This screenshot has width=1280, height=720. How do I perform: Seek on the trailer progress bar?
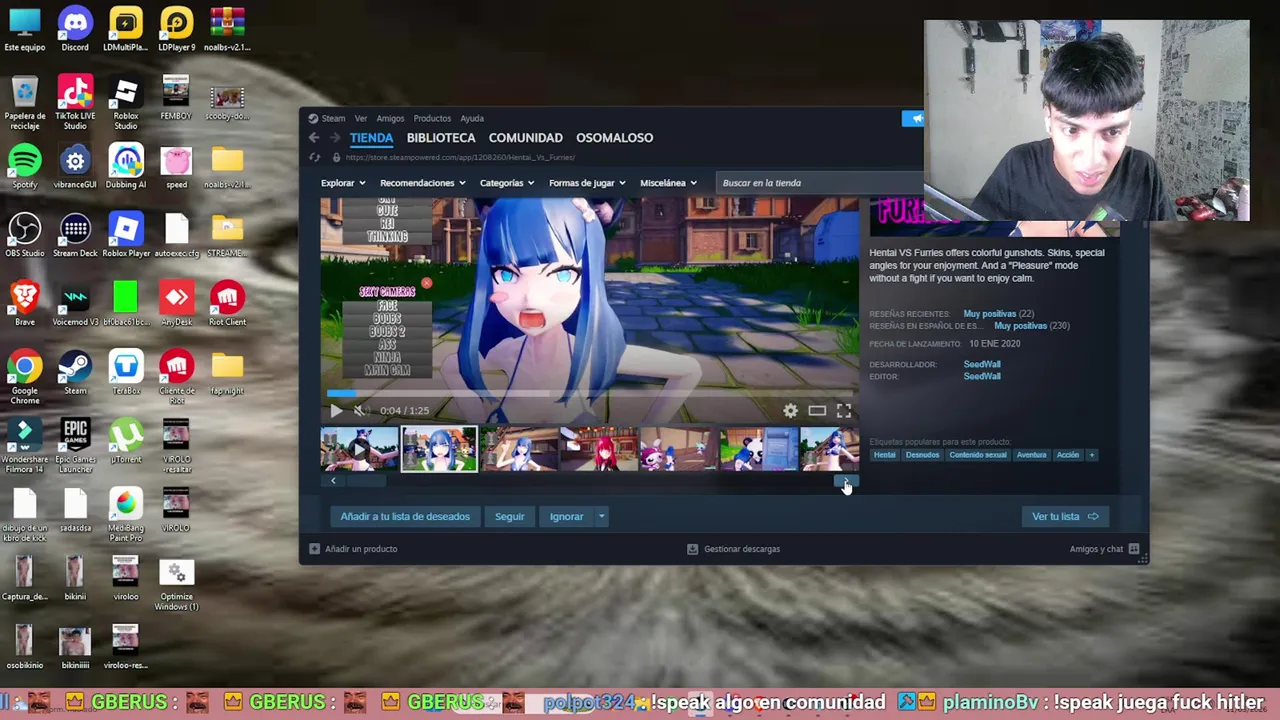pyautogui.click(x=589, y=393)
